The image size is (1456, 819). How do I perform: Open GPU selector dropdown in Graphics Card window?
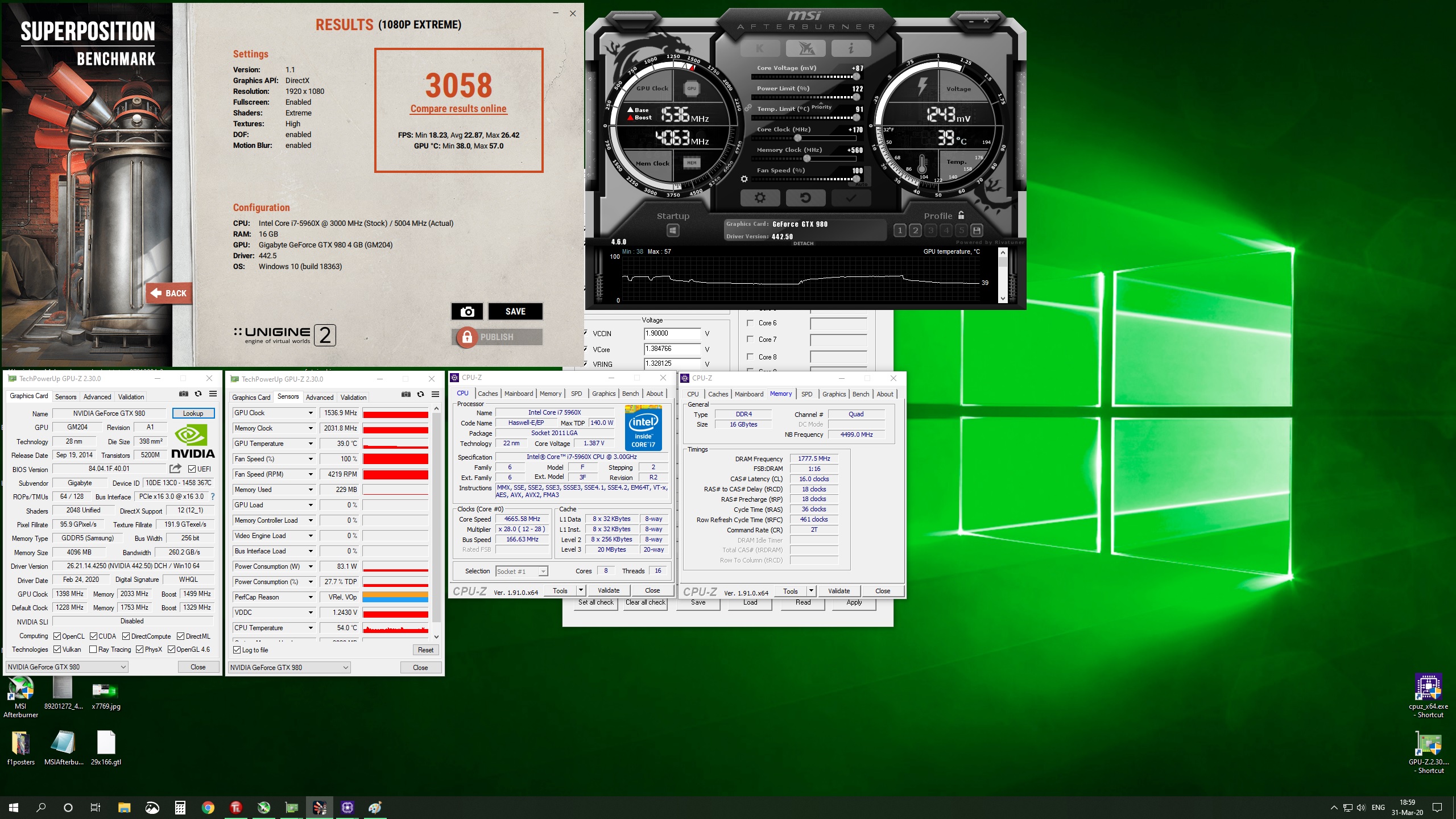pos(67,667)
